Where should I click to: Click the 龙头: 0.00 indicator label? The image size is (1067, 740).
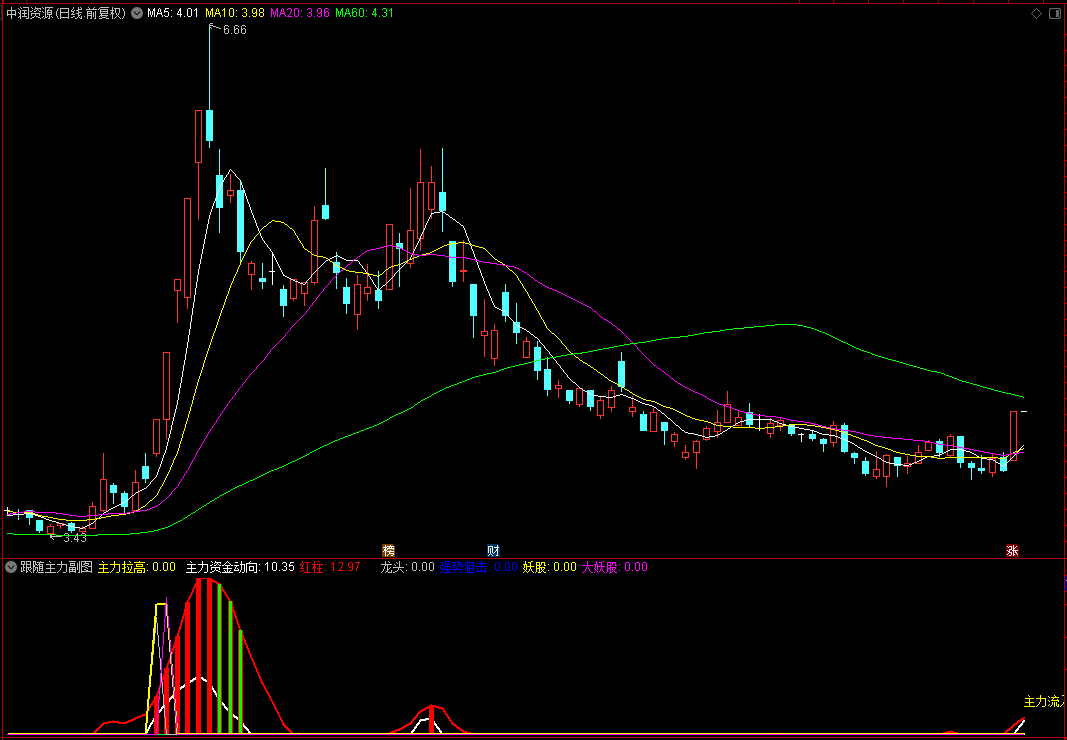[407, 567]
